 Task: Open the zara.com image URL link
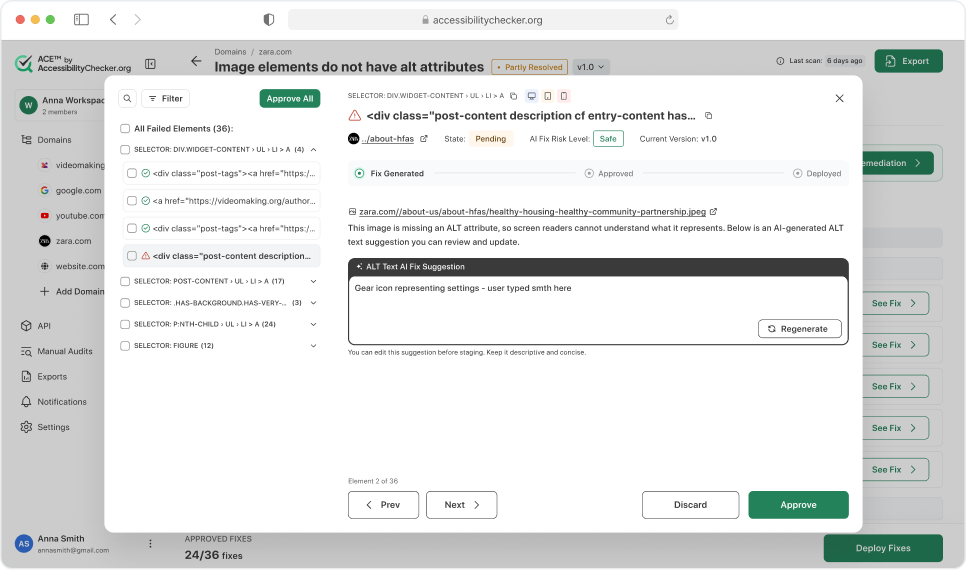(532, 211)
